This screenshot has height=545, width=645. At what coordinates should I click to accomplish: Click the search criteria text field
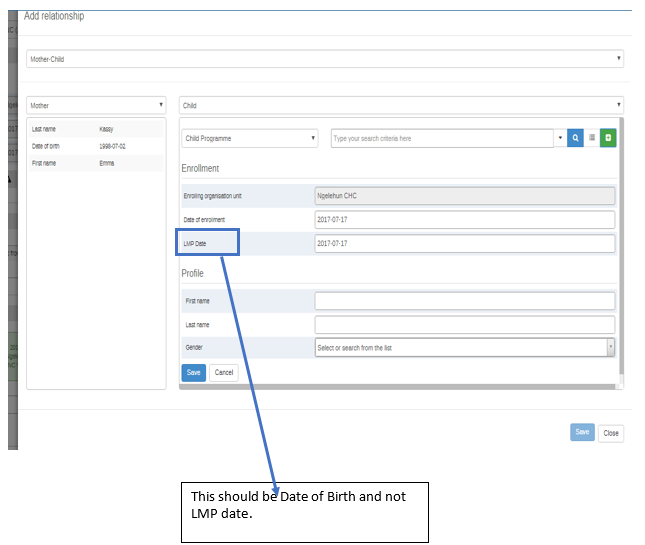[x=441, y=138]
